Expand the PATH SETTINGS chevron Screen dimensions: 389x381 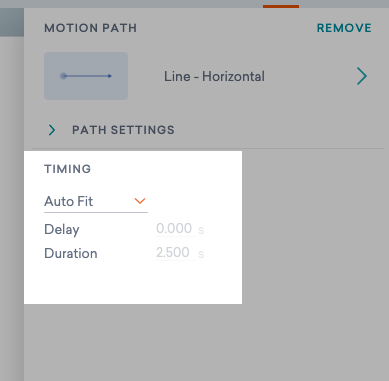tap(52, 130)
